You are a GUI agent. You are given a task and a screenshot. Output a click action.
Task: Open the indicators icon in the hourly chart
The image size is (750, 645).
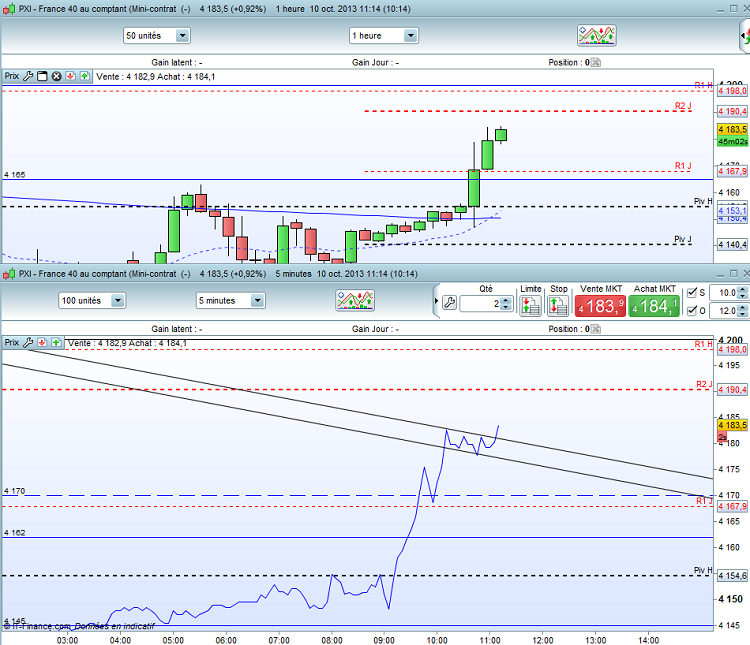point(596,35)
